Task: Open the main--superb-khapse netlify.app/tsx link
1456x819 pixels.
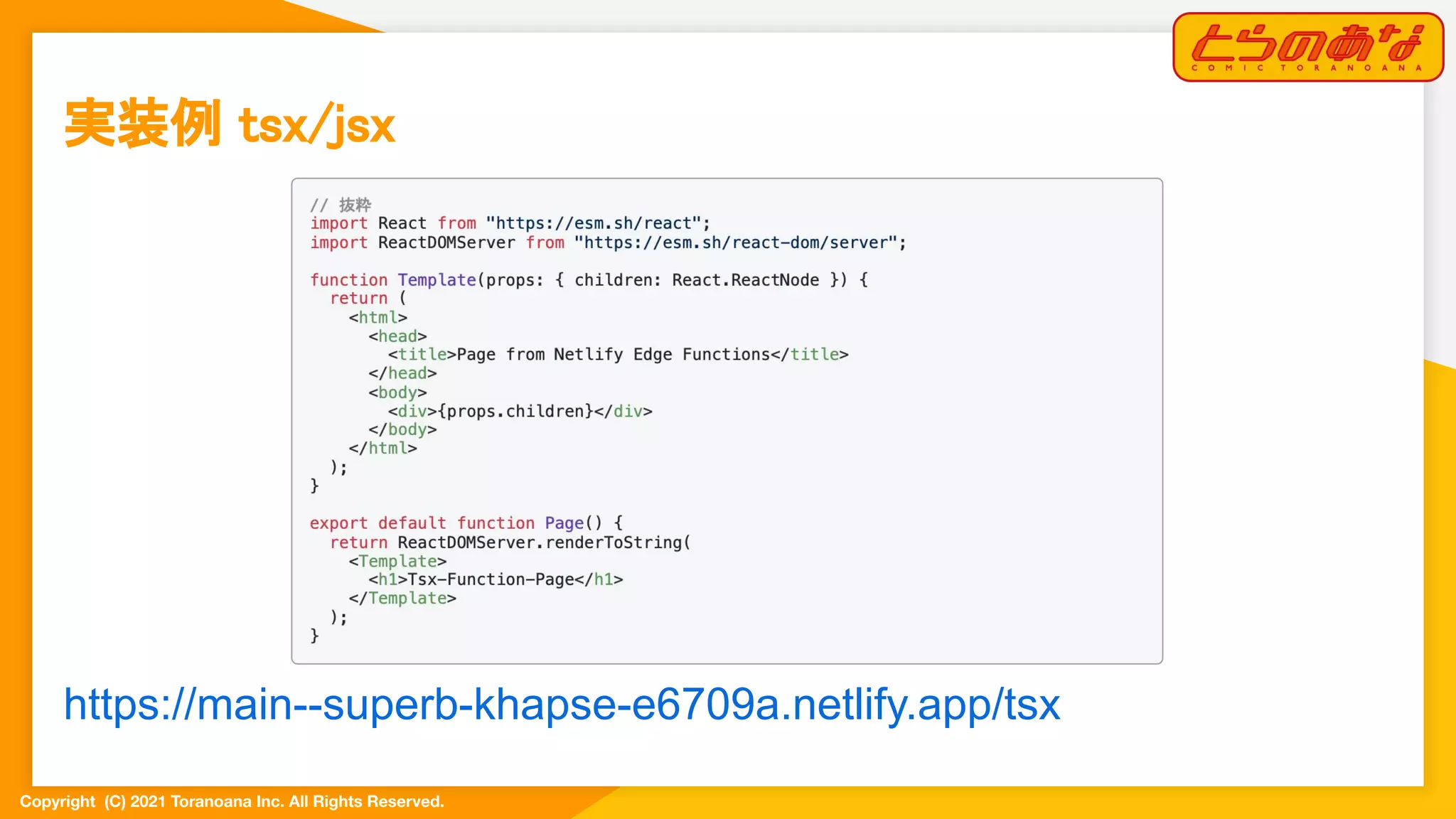Action: [562, 705]
